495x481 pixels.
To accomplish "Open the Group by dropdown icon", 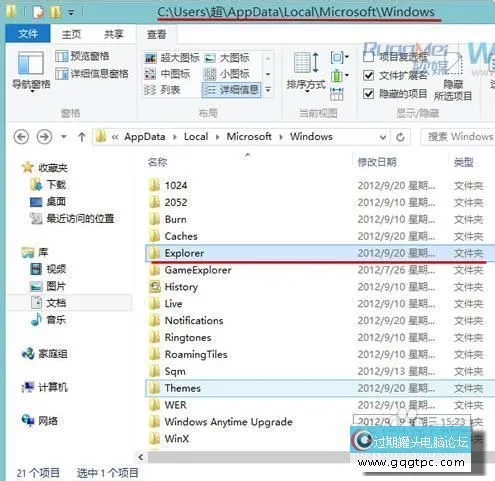I will pos(339,57).
